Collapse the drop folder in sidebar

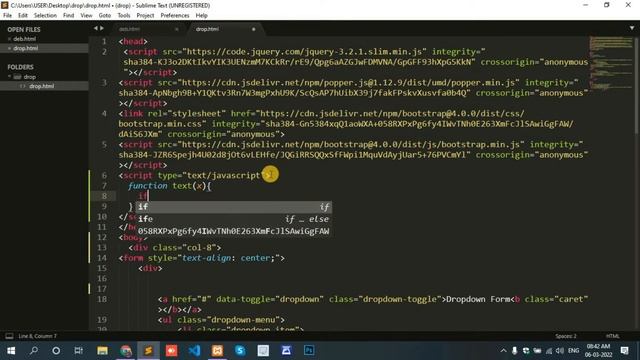[x=9, y=77]
